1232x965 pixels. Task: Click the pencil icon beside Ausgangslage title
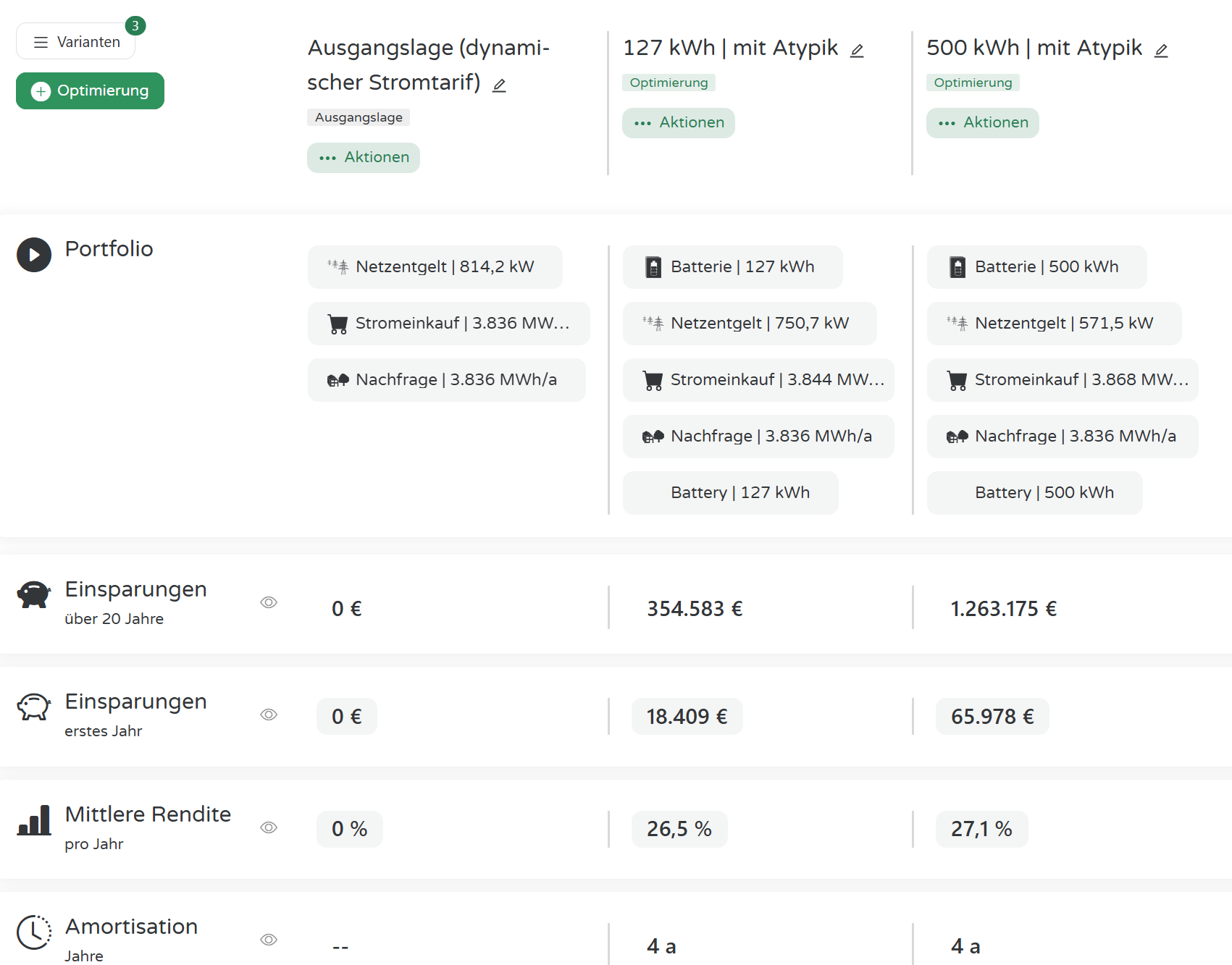coord(499,85)
